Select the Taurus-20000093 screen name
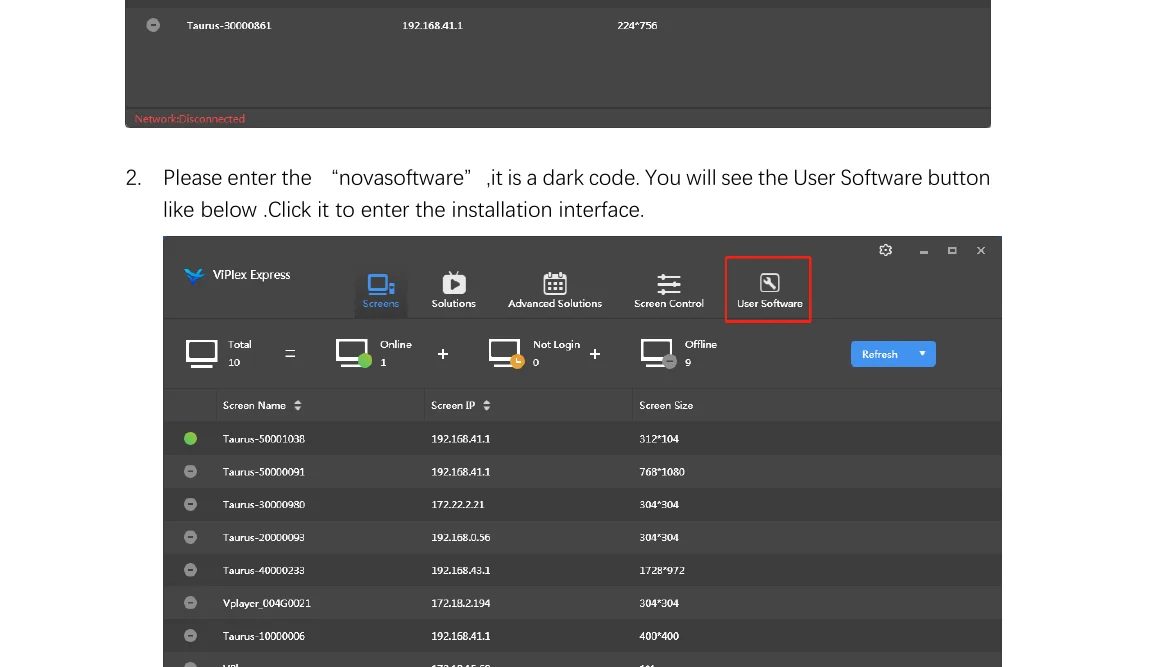 point(263,537)
